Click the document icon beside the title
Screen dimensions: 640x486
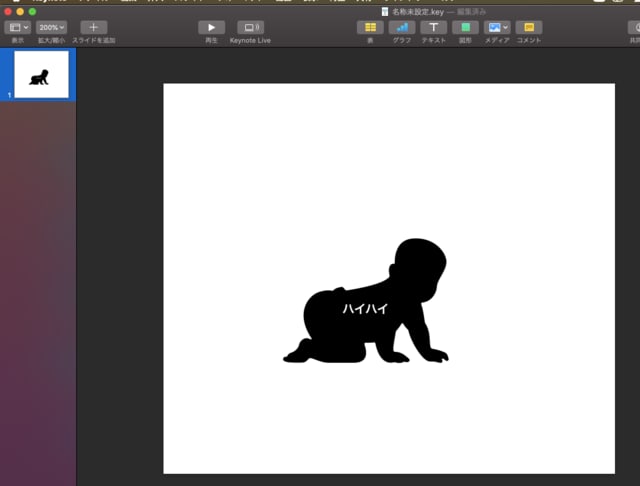click(386, 11)
